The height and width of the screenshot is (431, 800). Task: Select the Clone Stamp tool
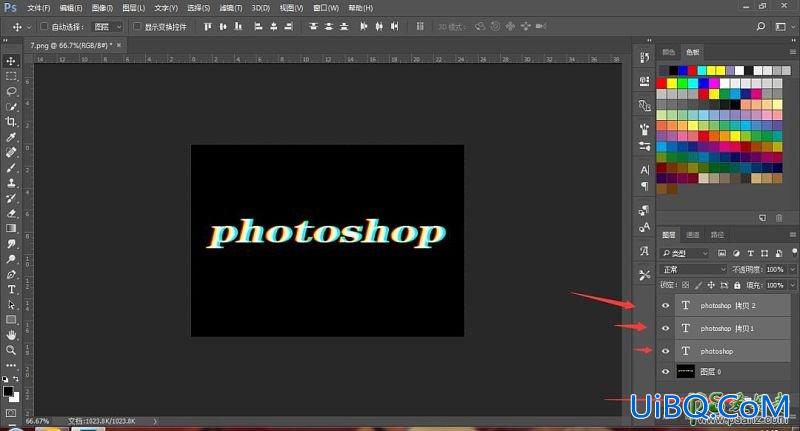coord(11,183)
